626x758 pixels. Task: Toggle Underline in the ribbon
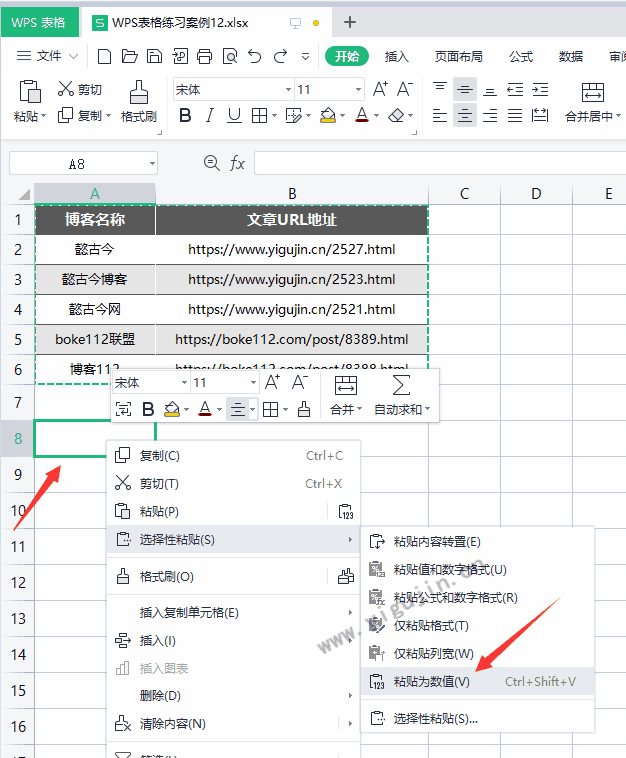(234, 116)
